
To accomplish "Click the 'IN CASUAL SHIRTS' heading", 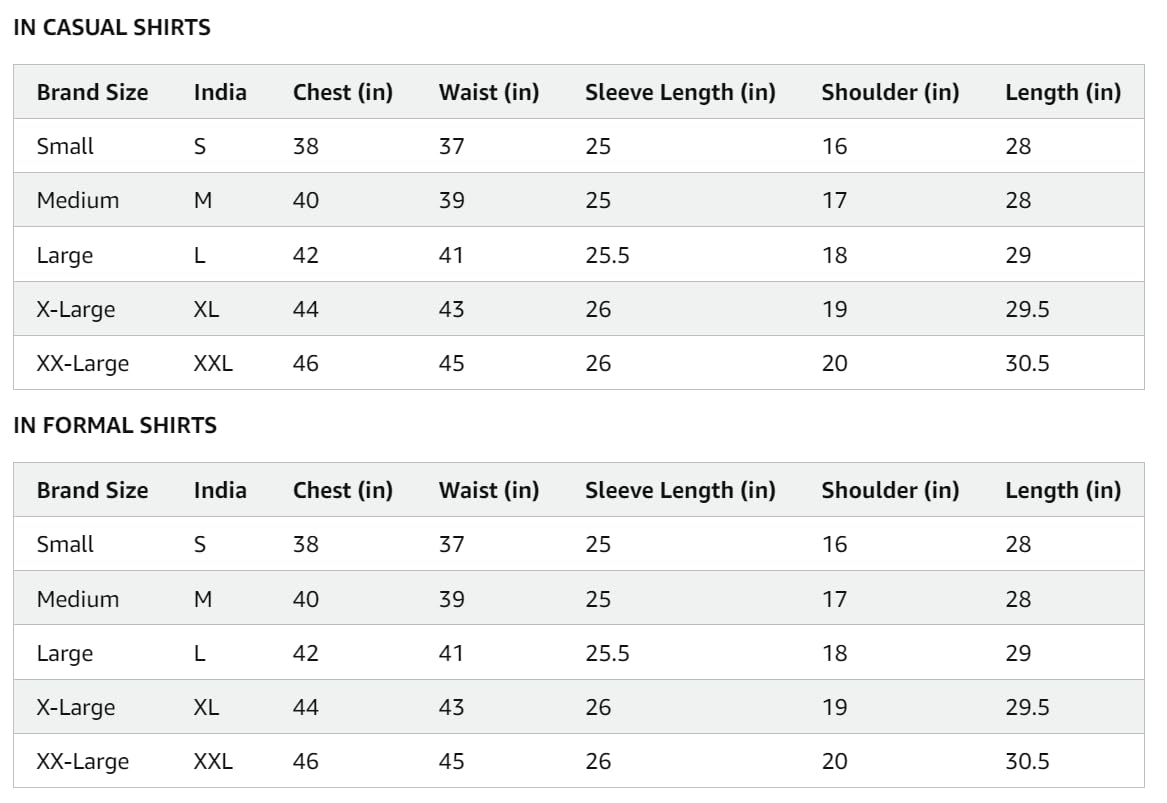I will tap(112, 28).
